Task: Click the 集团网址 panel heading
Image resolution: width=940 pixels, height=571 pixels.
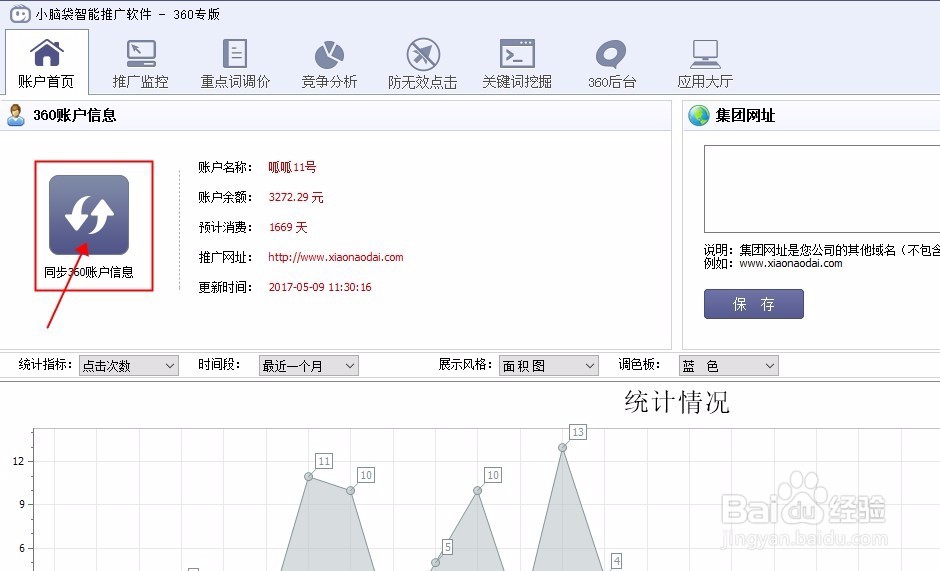Action: (745, 115)
